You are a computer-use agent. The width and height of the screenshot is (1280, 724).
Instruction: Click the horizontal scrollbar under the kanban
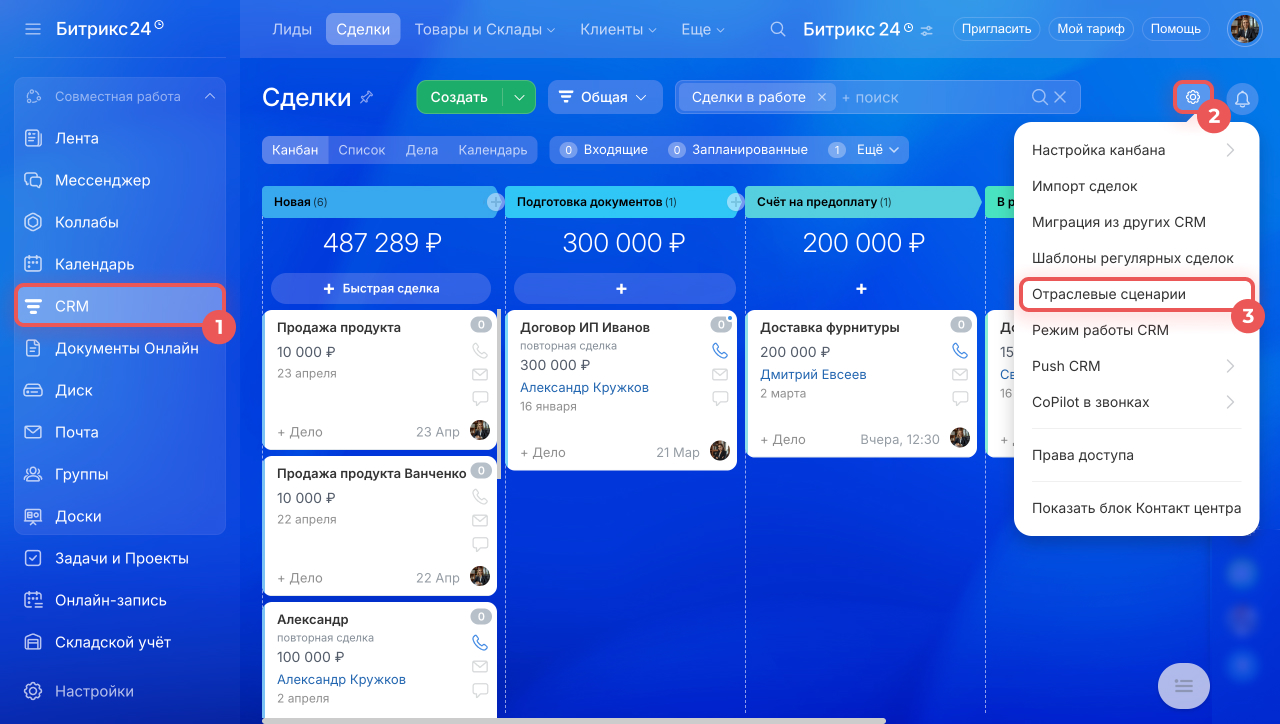click(574, 720)
